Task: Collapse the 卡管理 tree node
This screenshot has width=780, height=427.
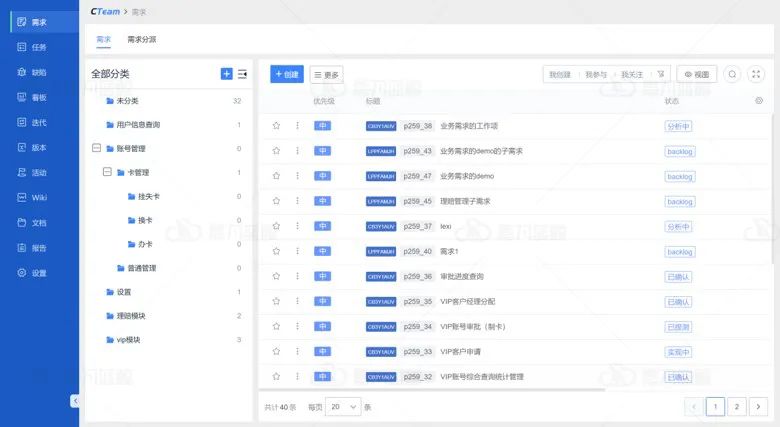Action: 107,172
